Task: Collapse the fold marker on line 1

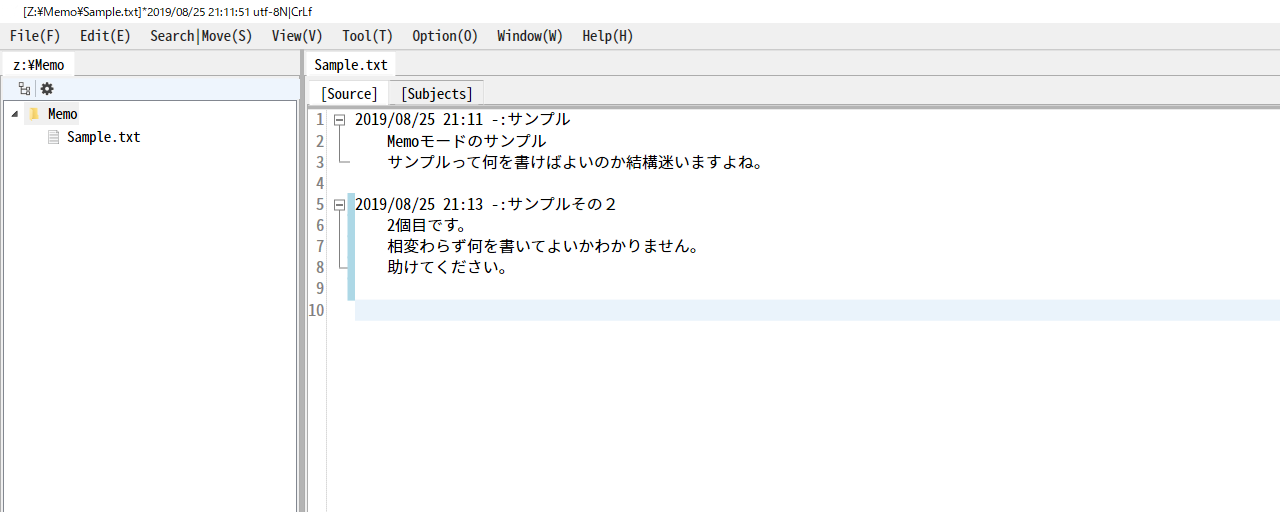Action: pyautogui.click(x=340, y=120)
